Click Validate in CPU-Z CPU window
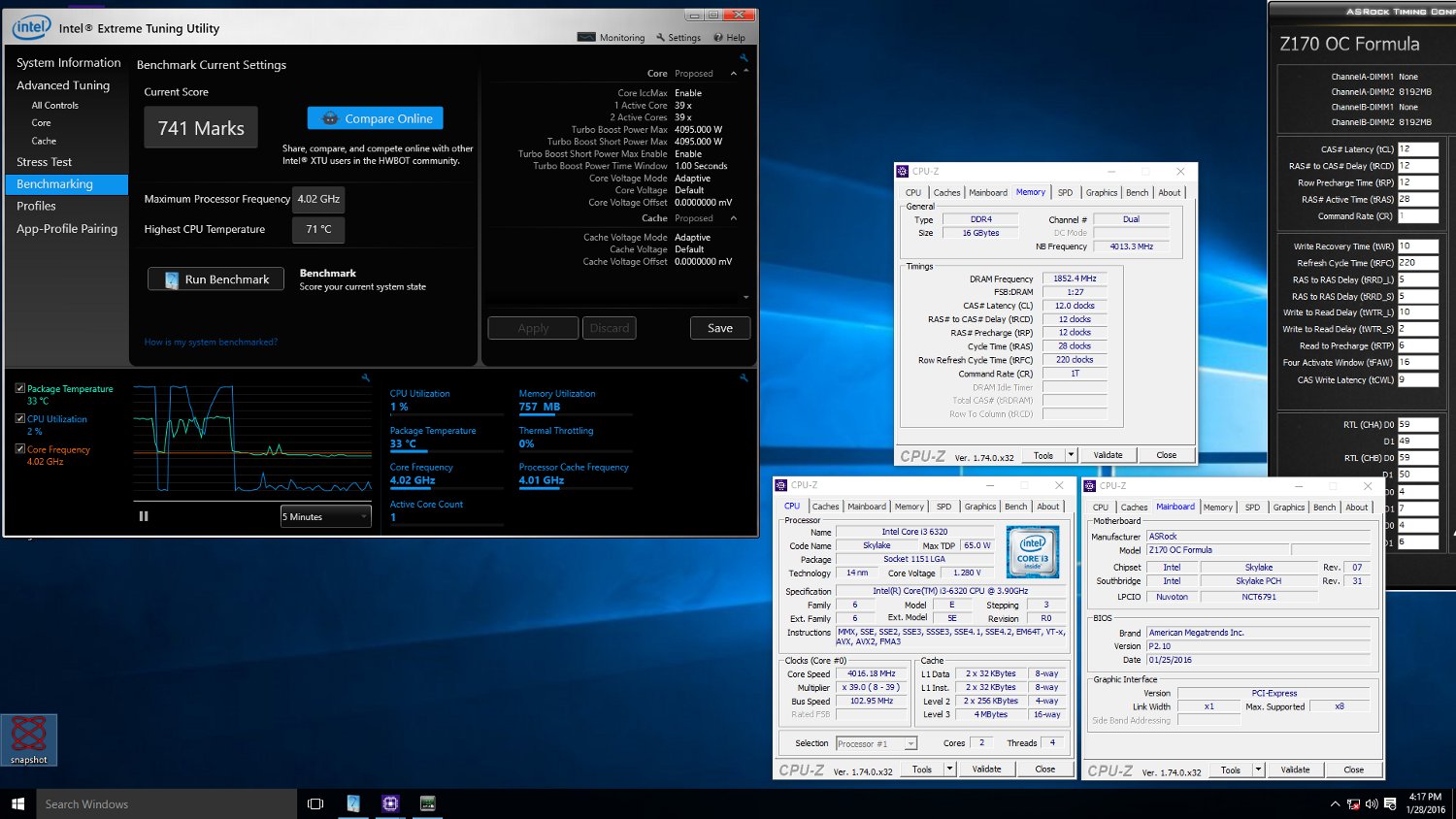Image resolution: width=1456 pixels, height=819 pixels. tap(986, 770)
